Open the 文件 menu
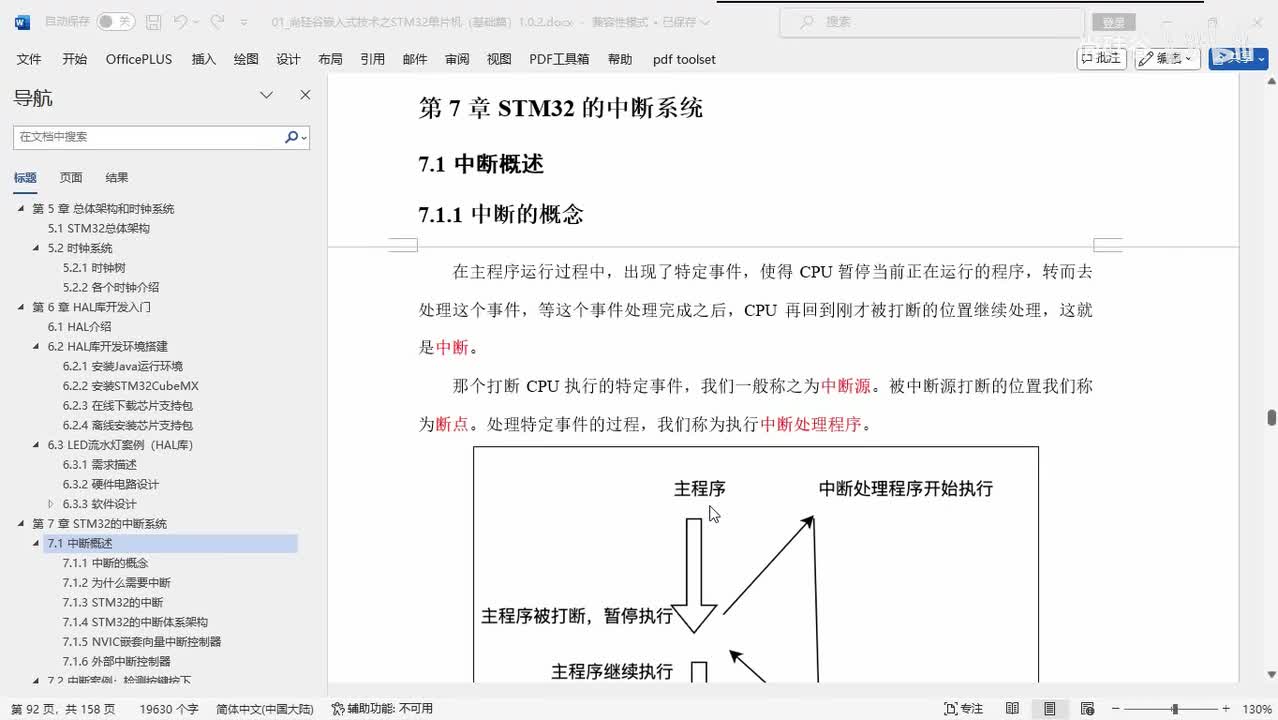 [x=29, y=59]
